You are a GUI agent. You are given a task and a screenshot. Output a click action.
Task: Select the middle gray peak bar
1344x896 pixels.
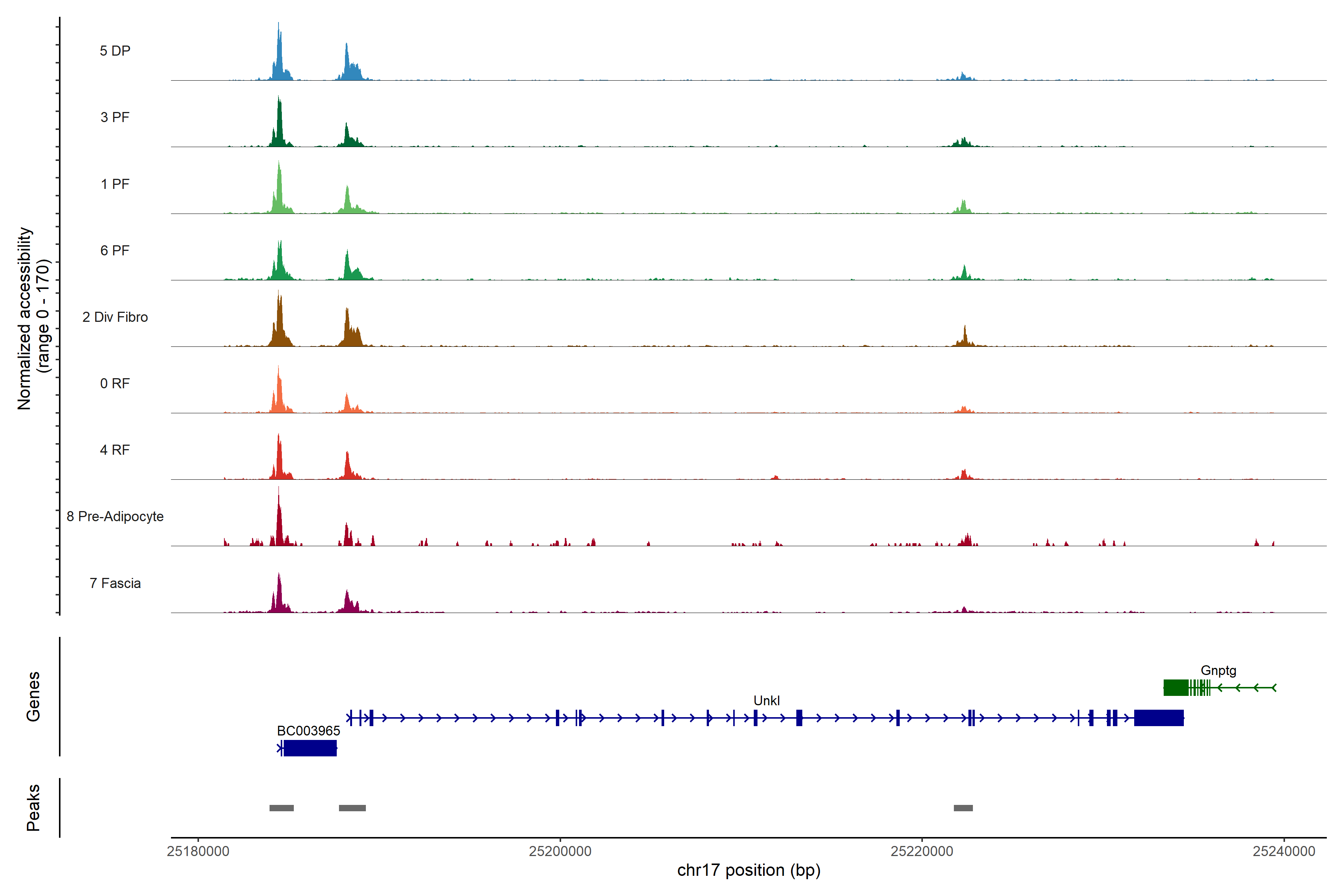pos(352,808)
